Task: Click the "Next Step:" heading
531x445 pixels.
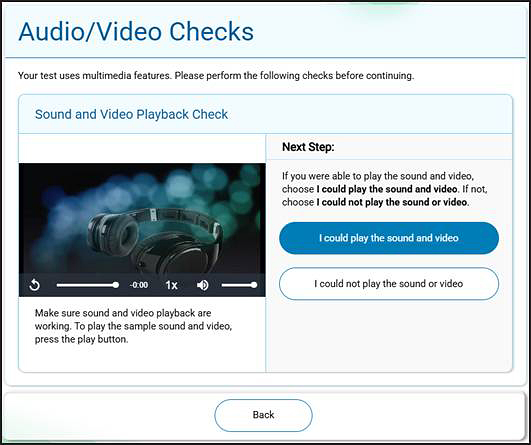Action: 308,147
